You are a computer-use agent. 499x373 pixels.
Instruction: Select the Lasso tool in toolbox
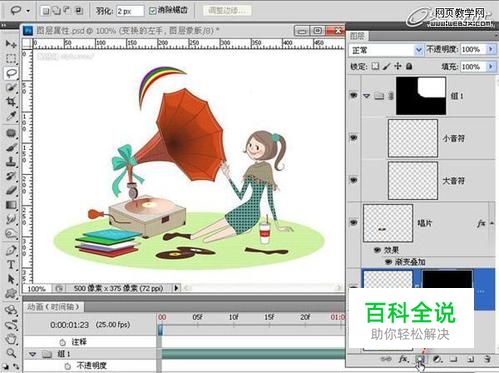pyautogui.click(x=11, y=73)
